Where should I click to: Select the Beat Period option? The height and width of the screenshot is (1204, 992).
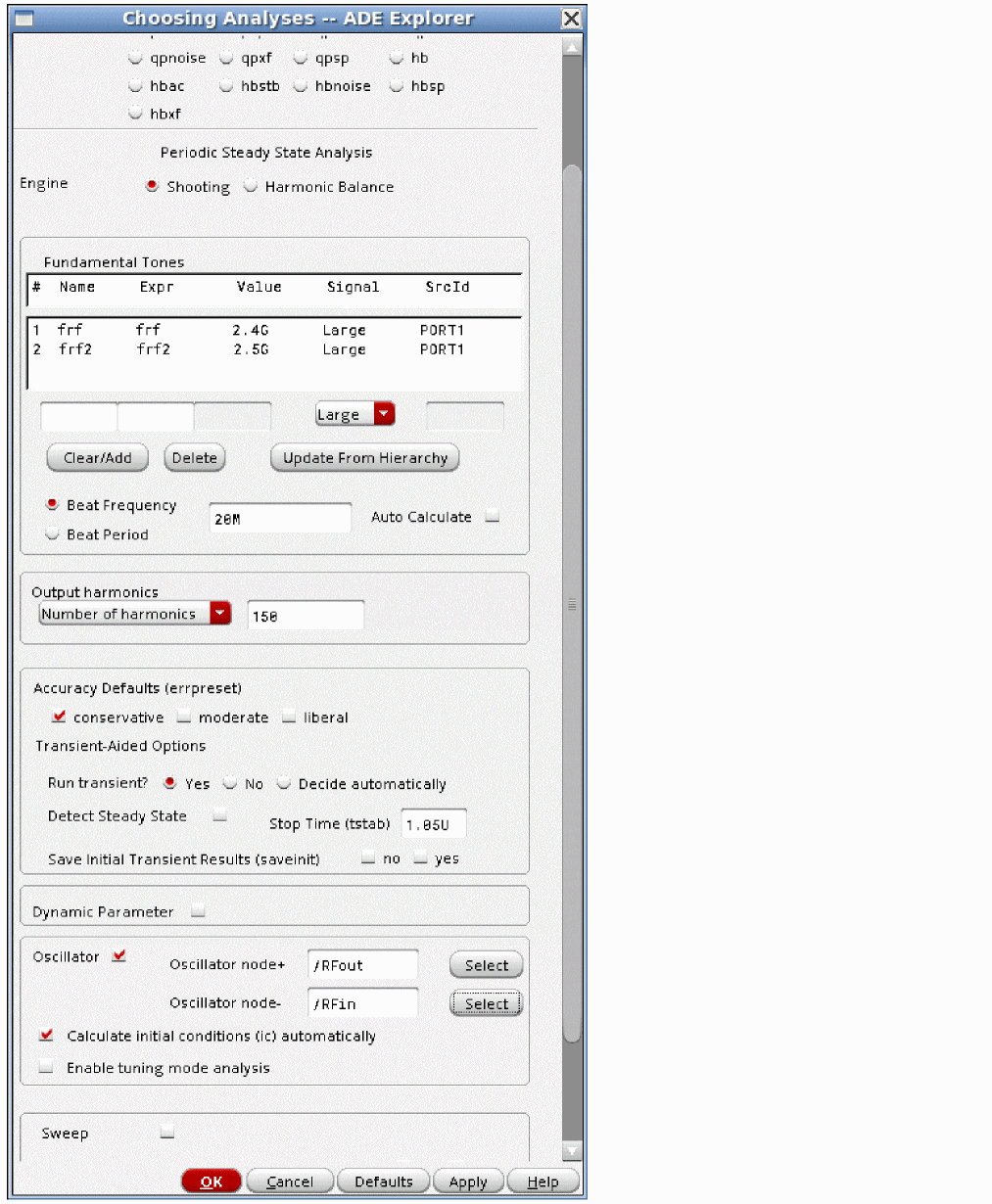(x=53, y=534)
